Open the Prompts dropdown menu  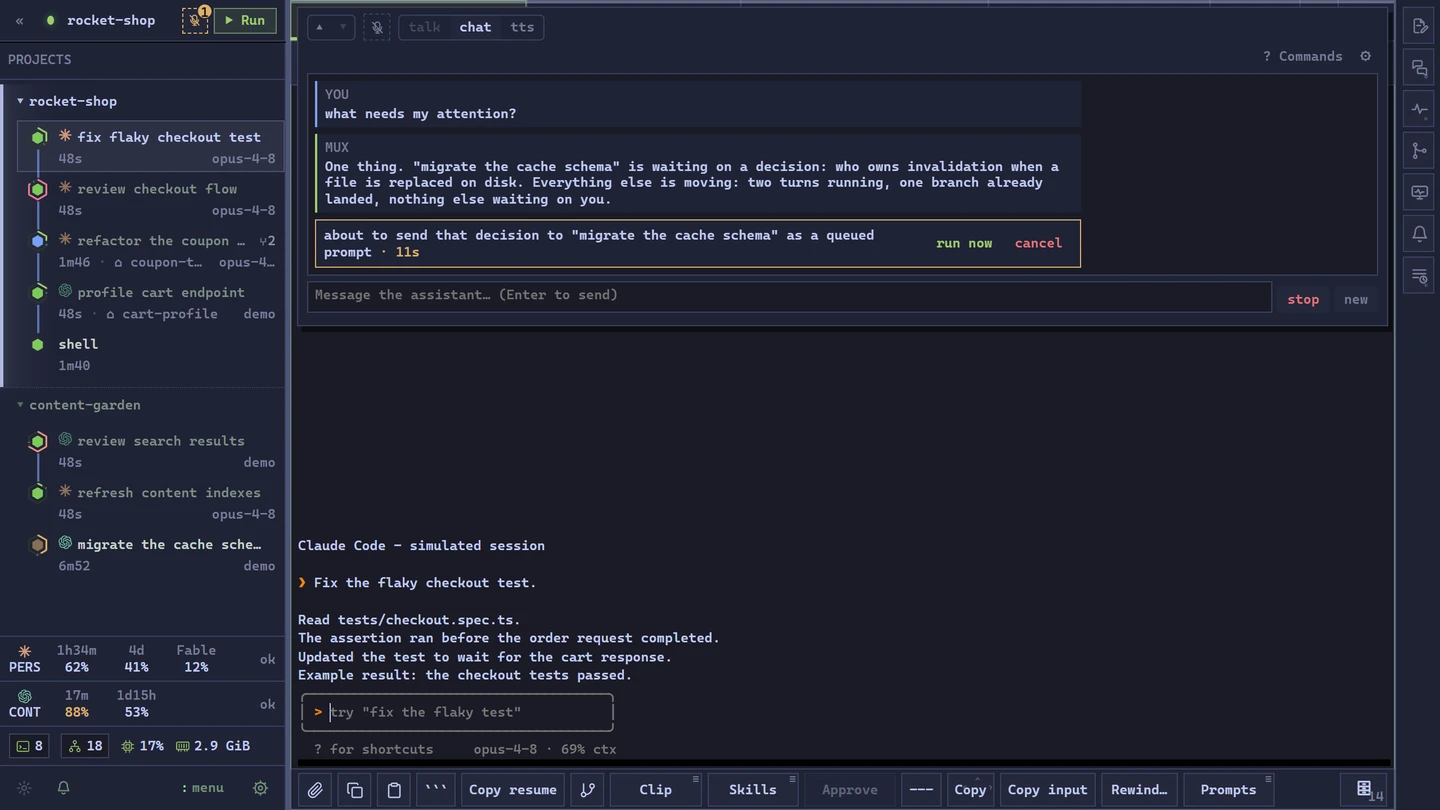point(1228,790)
